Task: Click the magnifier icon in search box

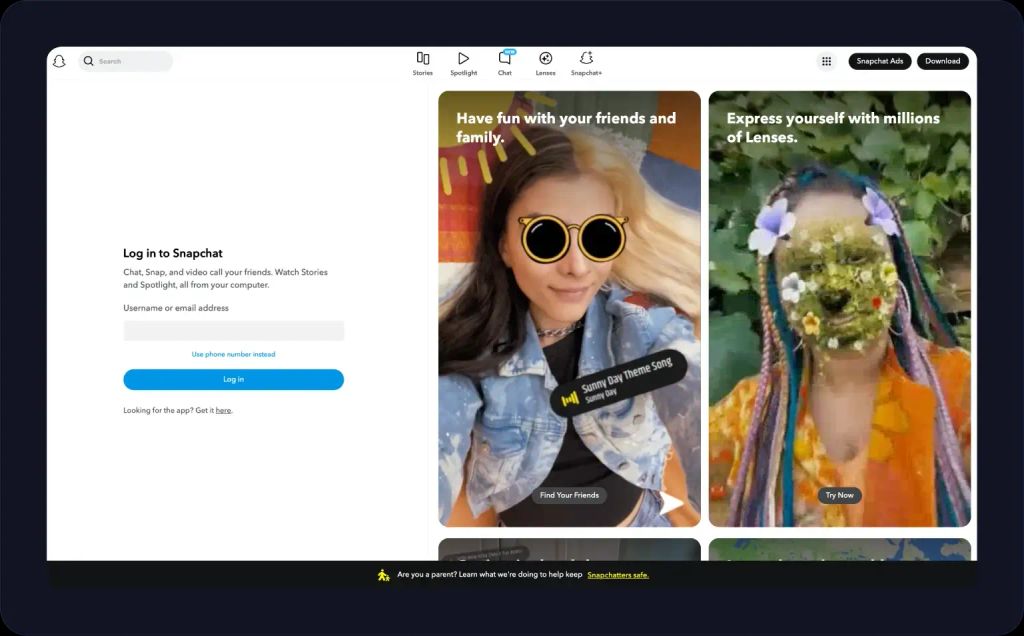Action: 89,61
